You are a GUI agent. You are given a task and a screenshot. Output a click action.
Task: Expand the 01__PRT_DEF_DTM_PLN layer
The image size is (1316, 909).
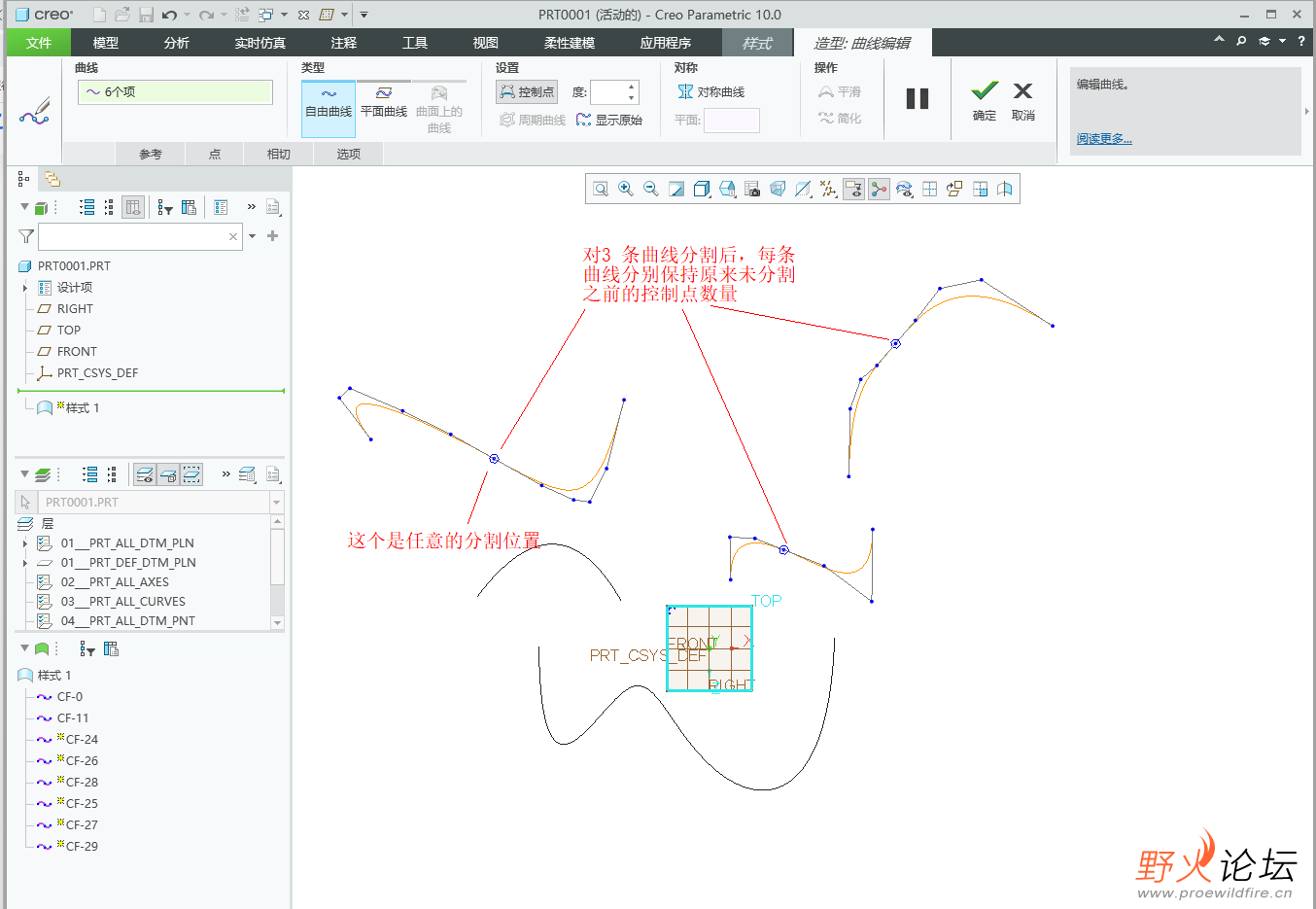(x=25, y=563)
